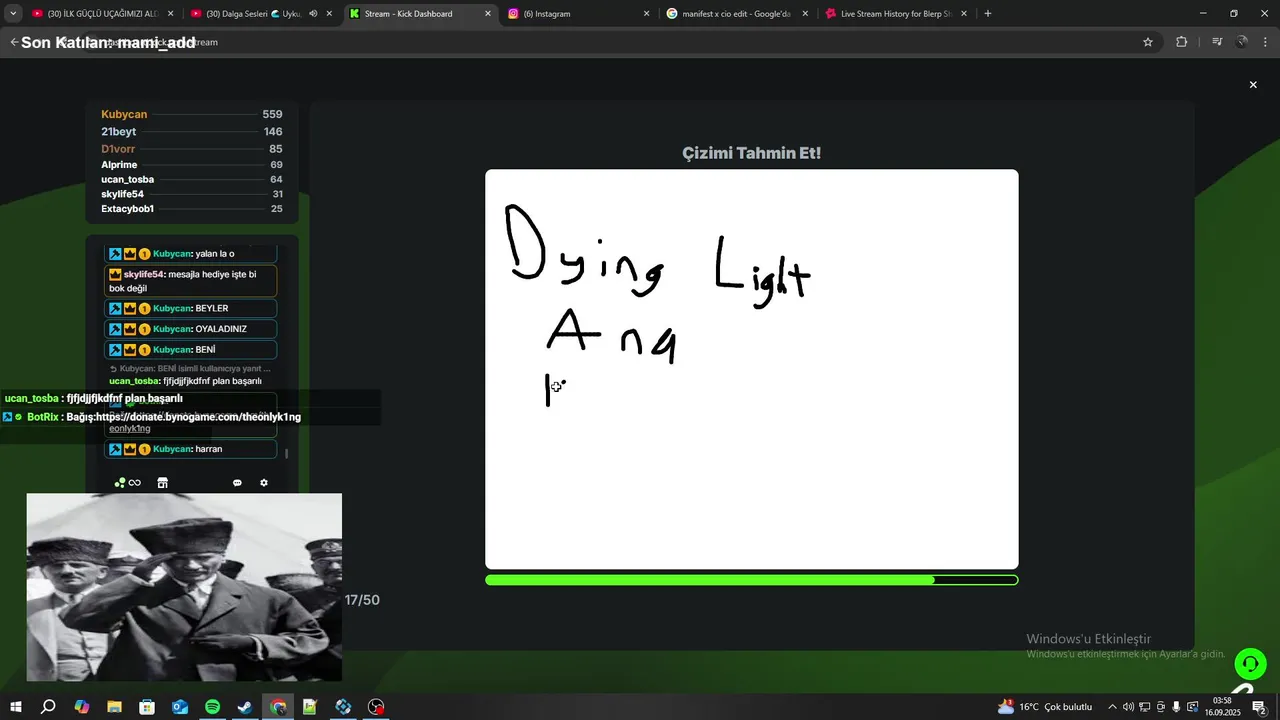Open the browser extensions puzzle icon
The width and height of the screenshot is (1280, 720).
(x=1182, y=42)
